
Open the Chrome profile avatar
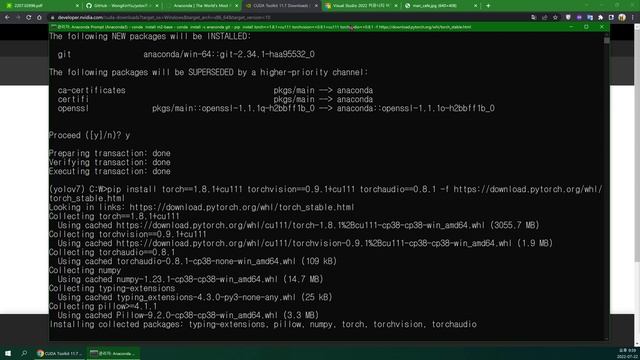(622, 18)
